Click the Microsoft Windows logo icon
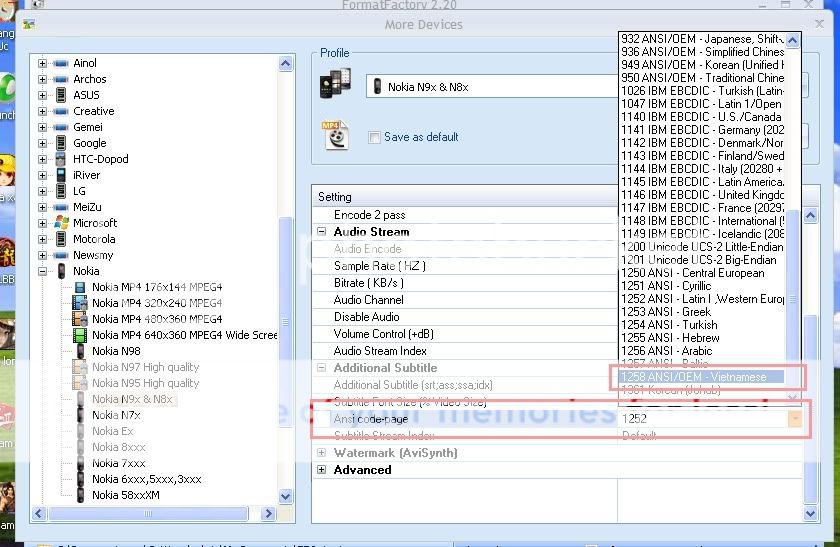This screenshot has width=840, height=547. point(61,223)
